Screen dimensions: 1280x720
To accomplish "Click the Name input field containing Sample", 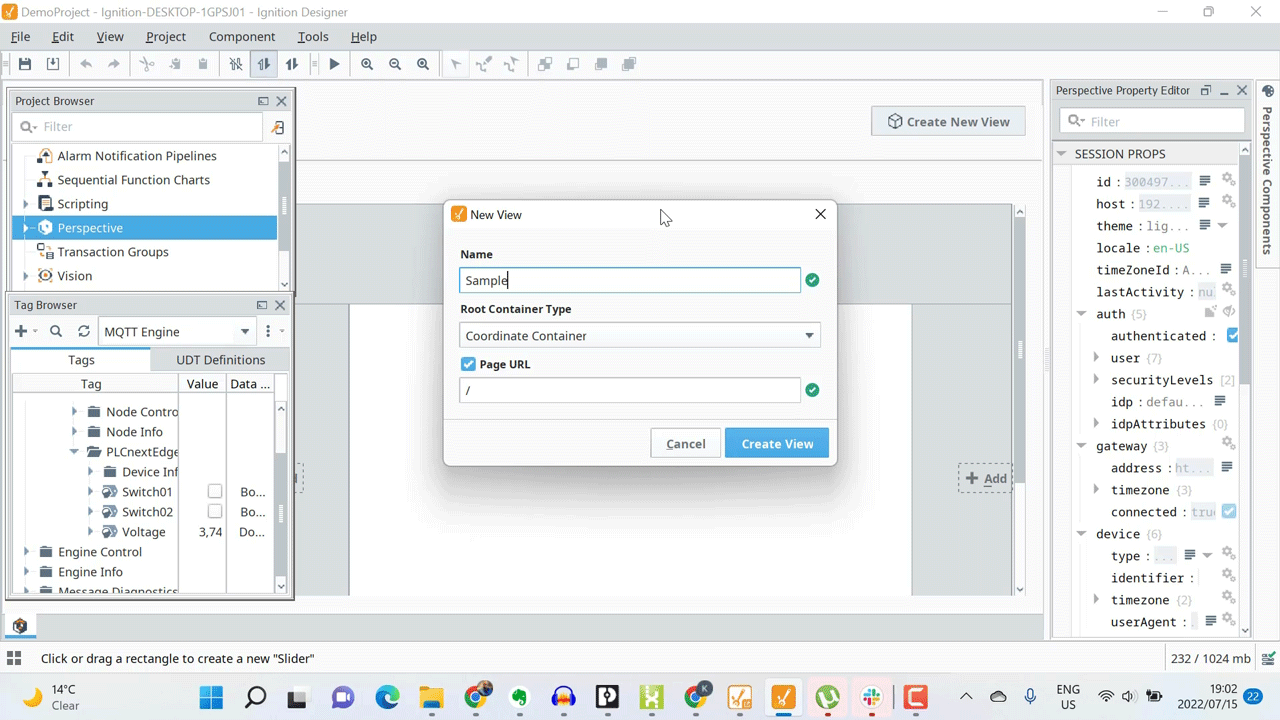I will (x=630, y=281).
